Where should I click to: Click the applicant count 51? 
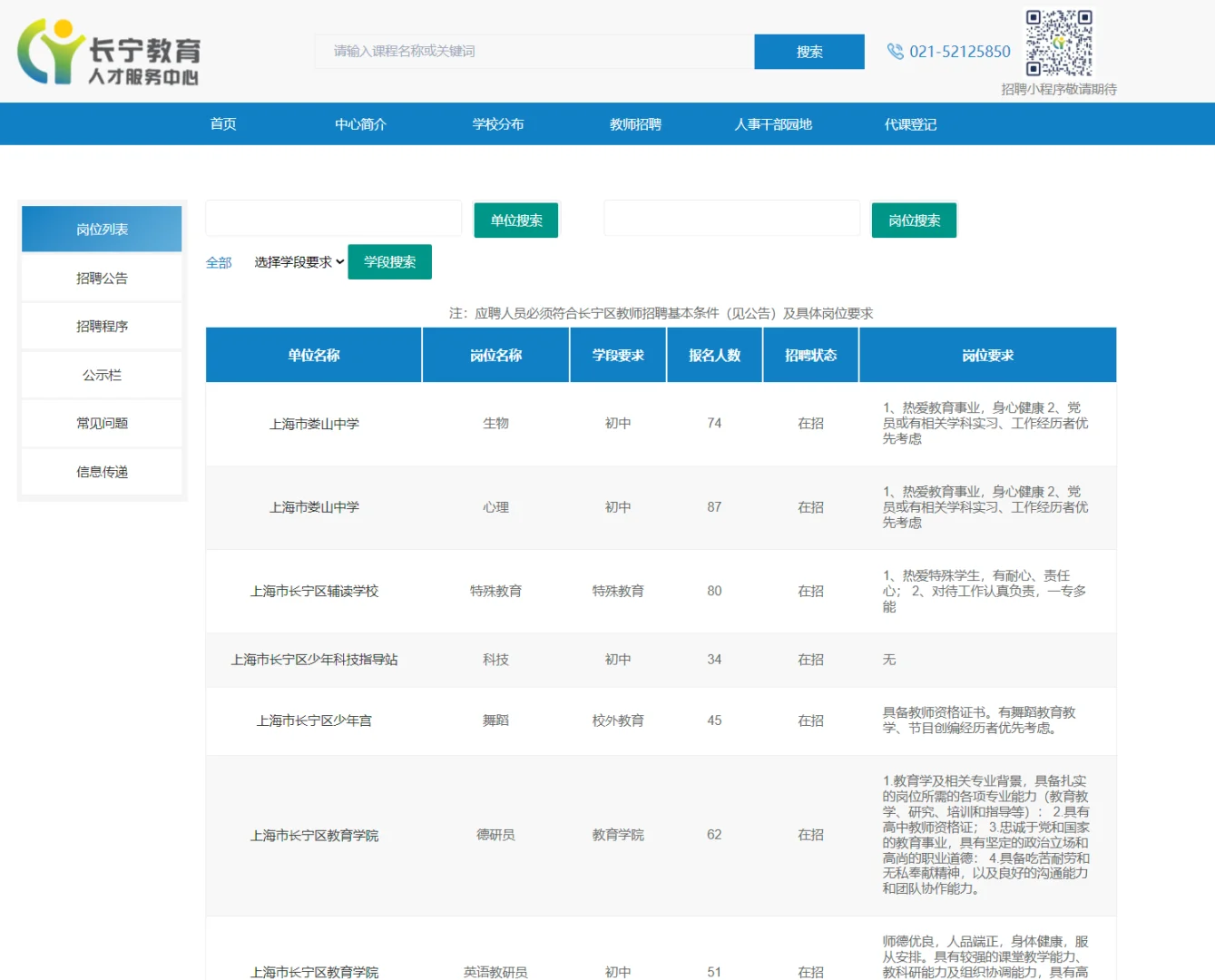[x=714, y=972]
